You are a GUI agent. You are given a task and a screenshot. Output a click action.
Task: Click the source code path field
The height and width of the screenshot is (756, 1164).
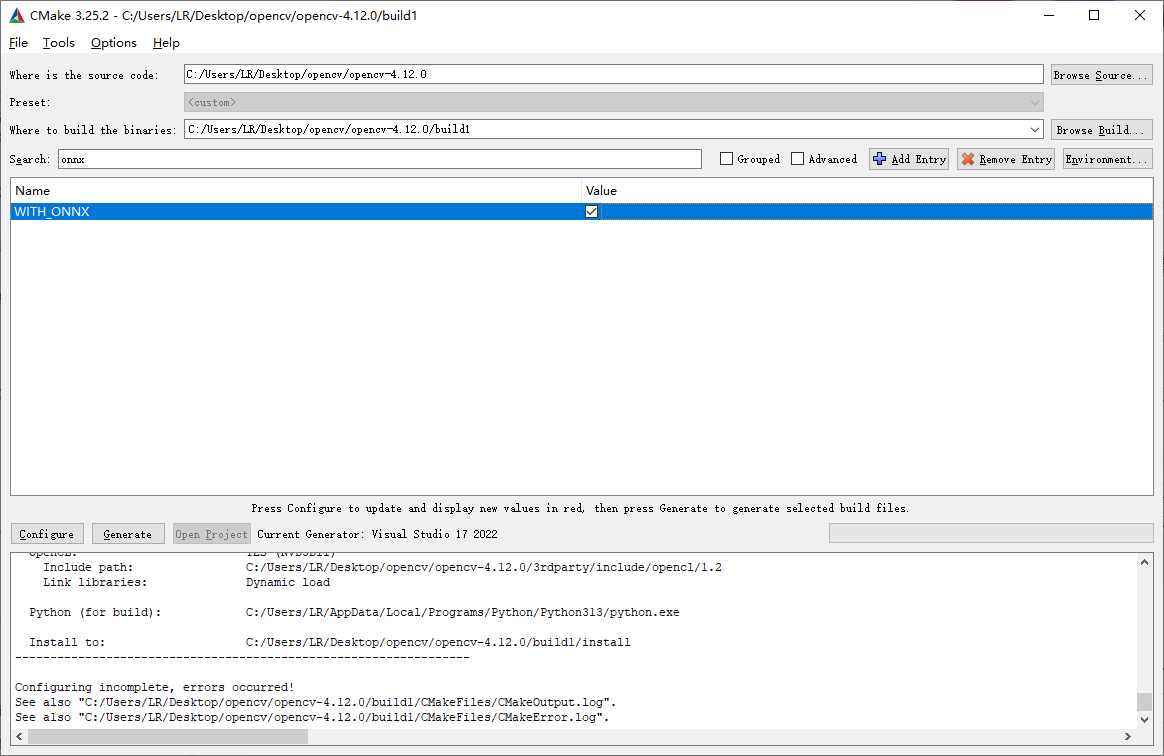[x=613, y=74]
